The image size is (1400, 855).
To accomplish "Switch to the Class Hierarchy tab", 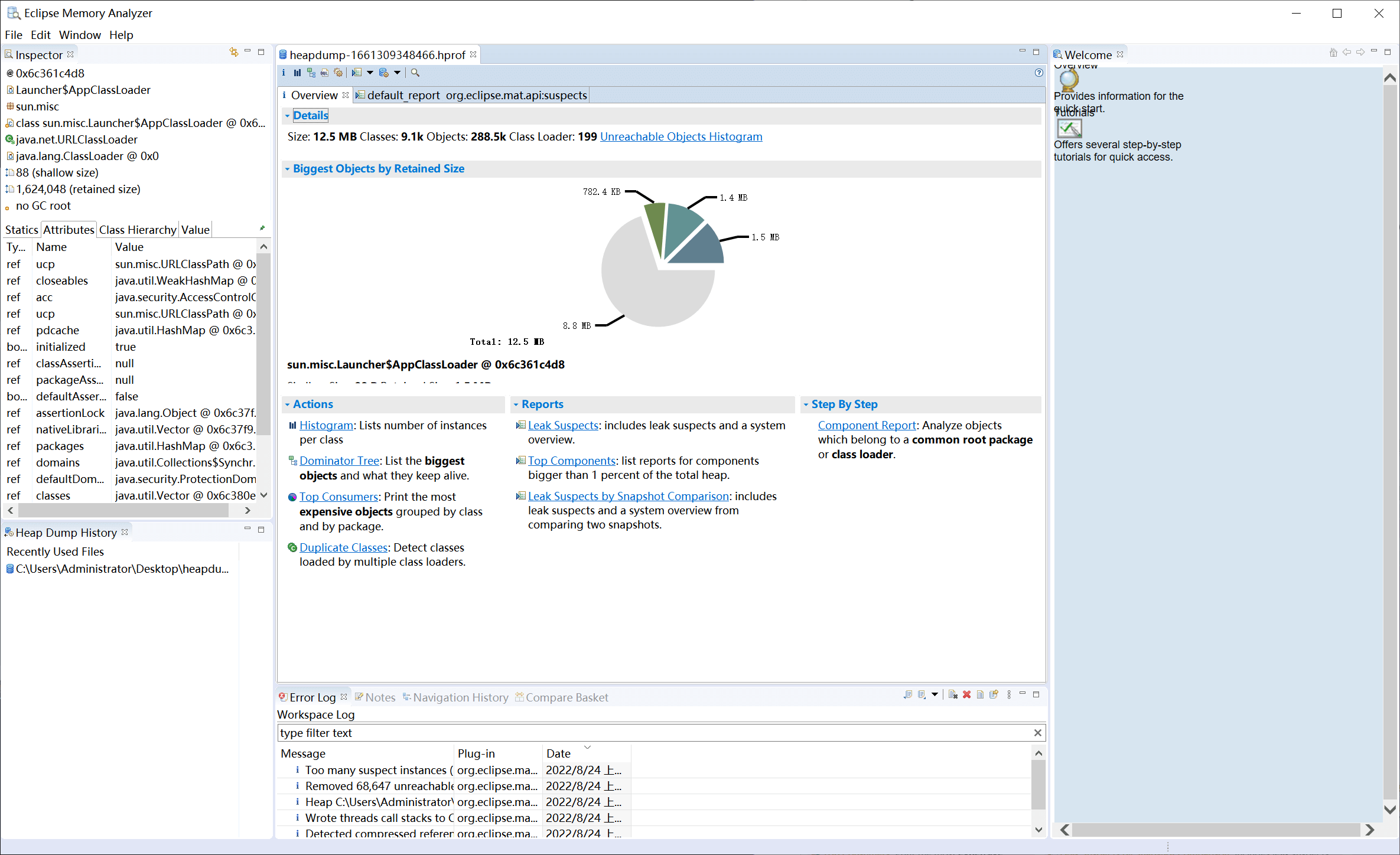I will [x=138, y=230].
